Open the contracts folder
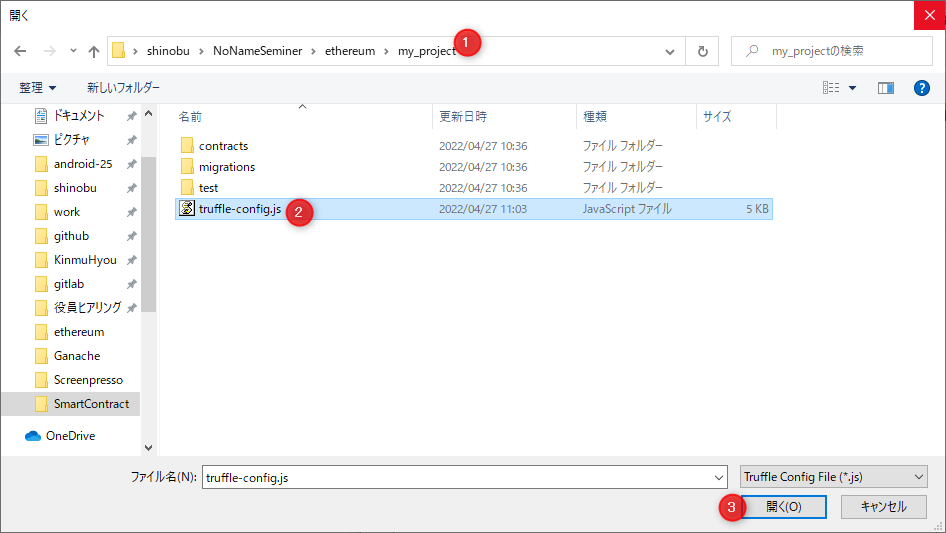This screenshot has width=946, height=533. [223, 146]
